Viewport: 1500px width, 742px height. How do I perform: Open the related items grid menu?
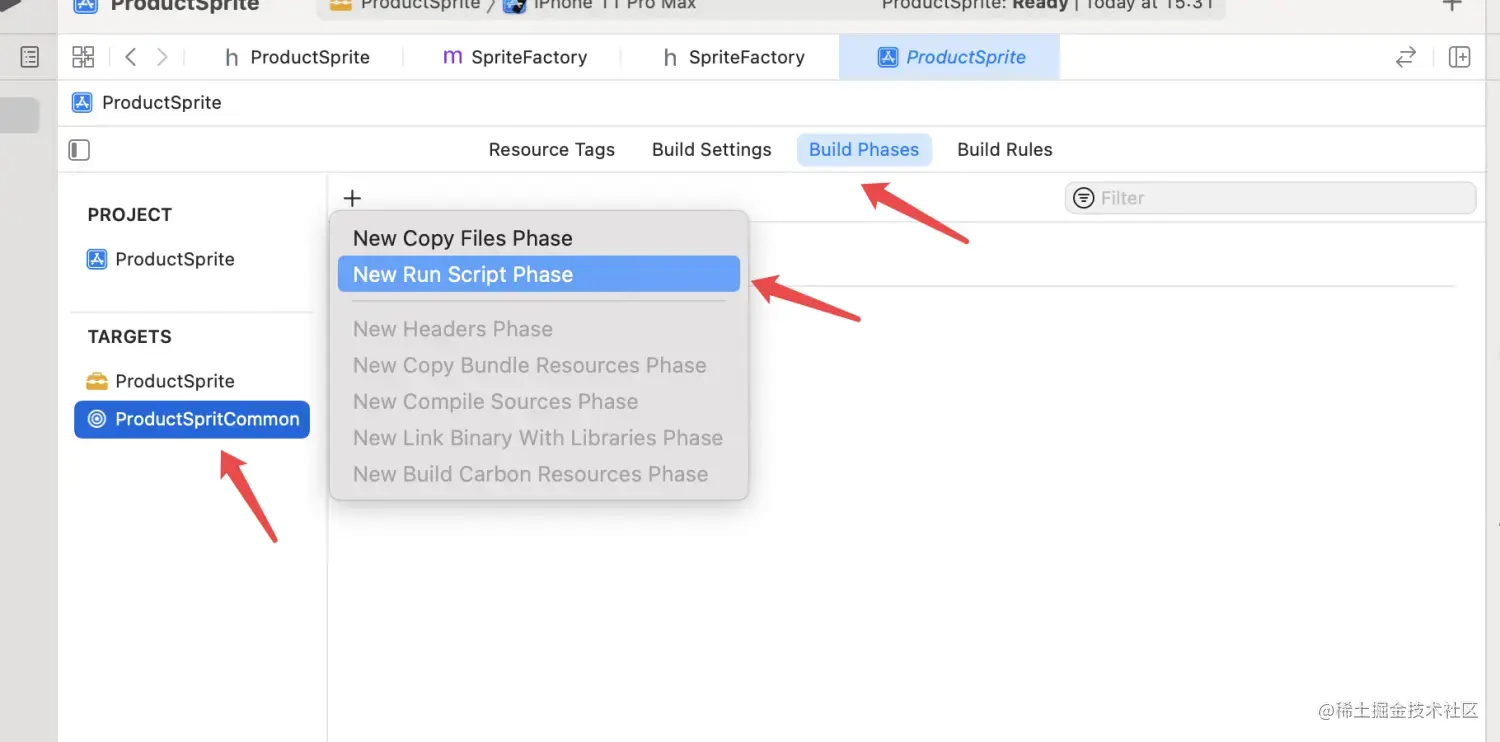[x=83, y=57]
